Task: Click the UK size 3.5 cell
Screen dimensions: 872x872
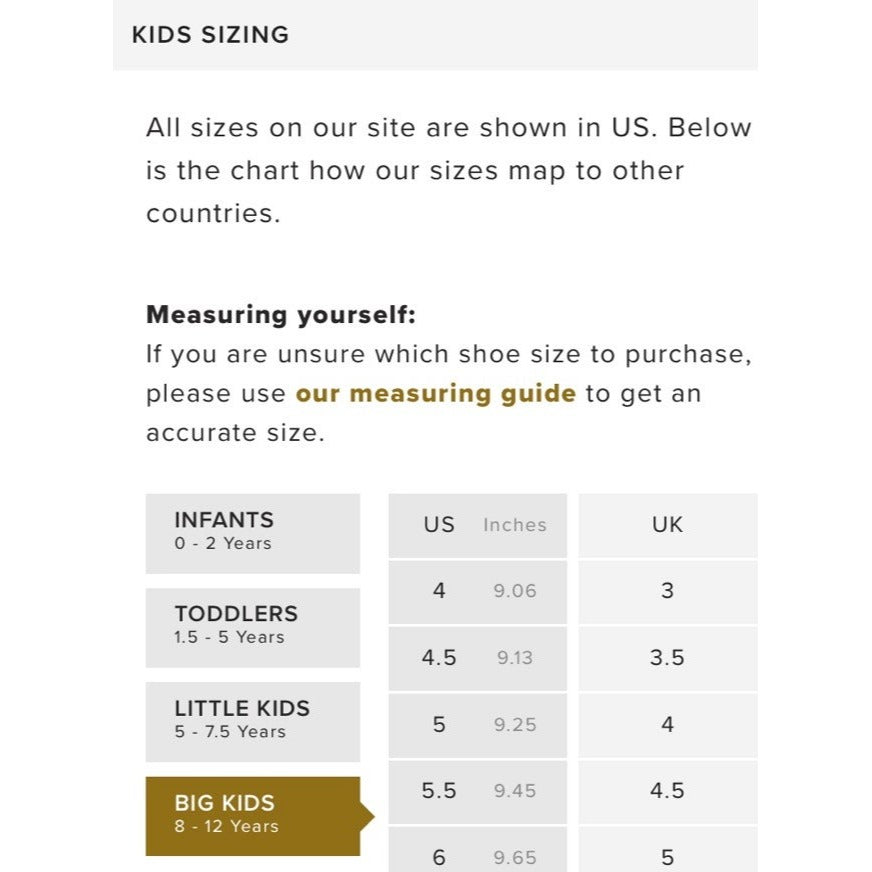Action: coord(667,658)
